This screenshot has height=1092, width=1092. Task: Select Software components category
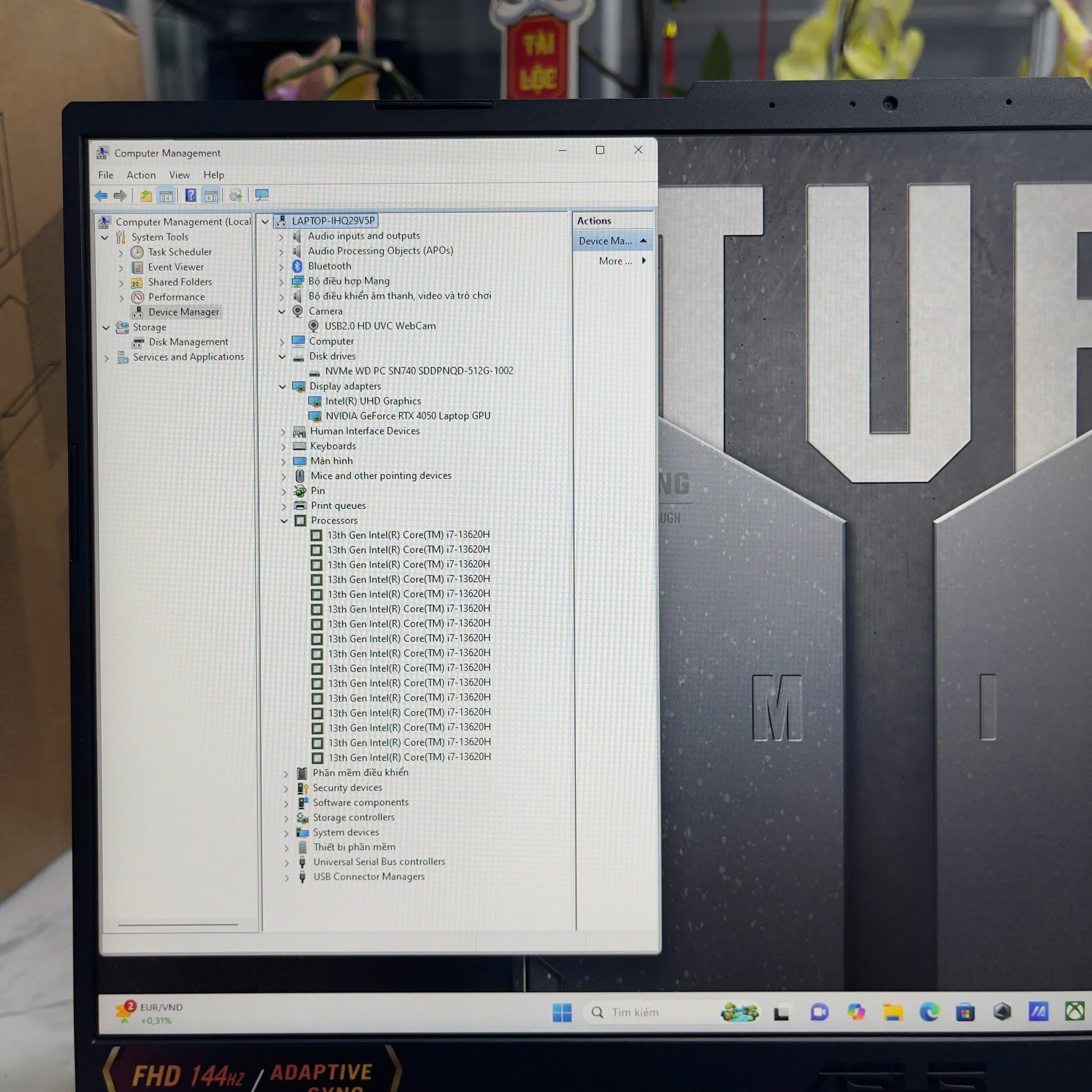click(x=360, y=803)
